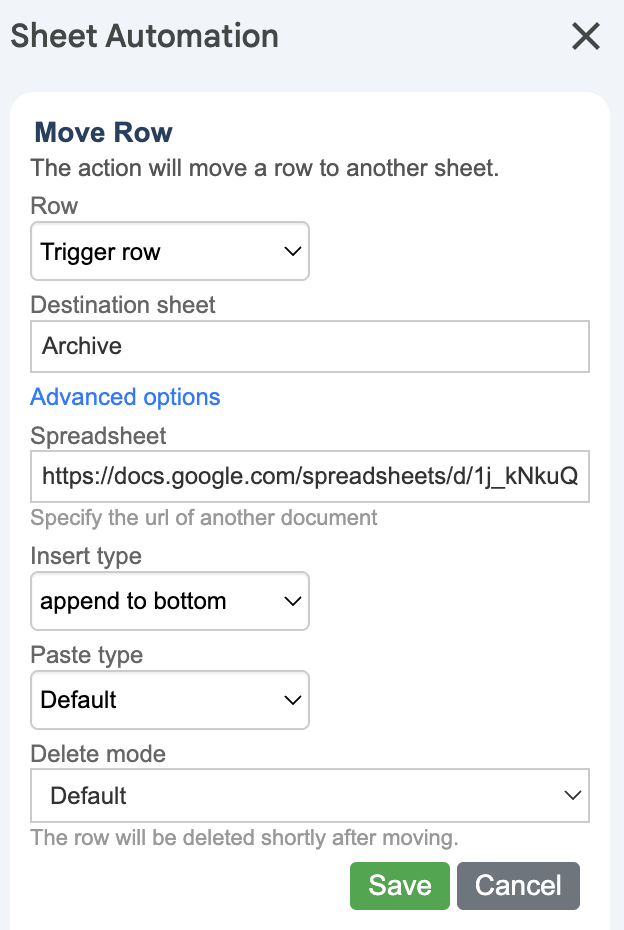Click the 'Paste type' label
624x930 pixels.
(86, 655)
